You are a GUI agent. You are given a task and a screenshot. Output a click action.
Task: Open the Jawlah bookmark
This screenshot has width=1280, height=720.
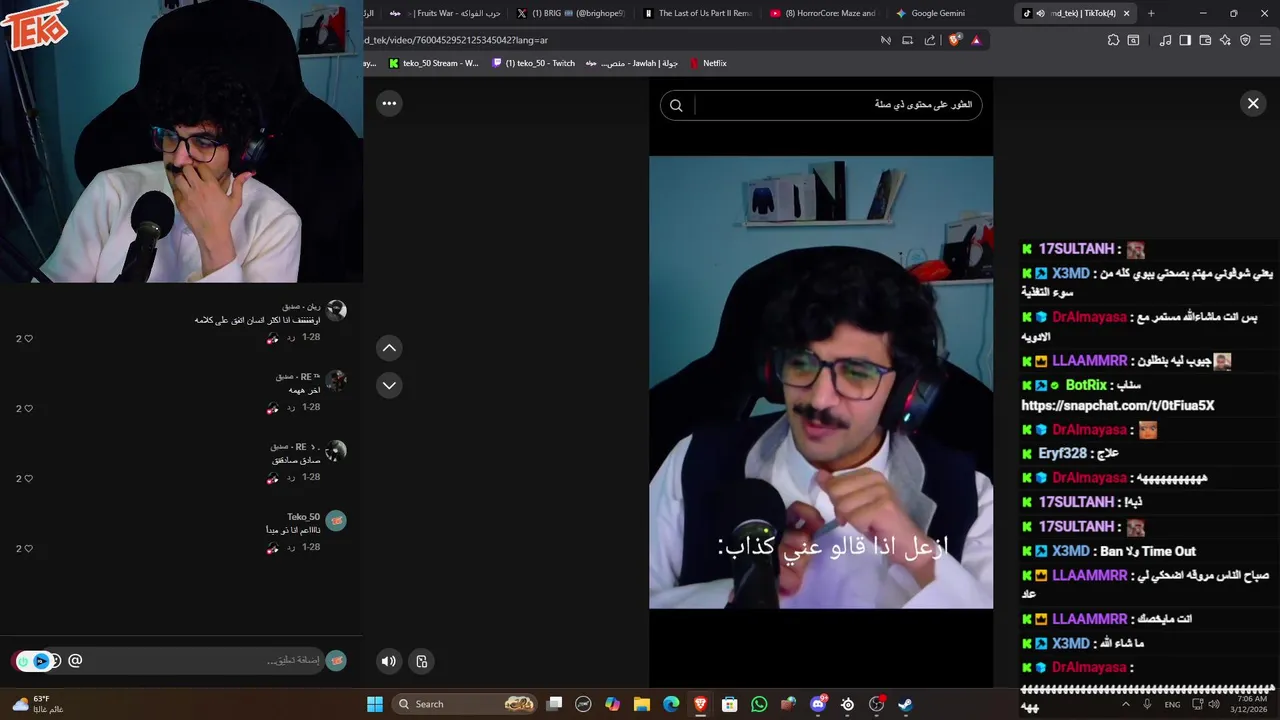click(x=632, y=63)
